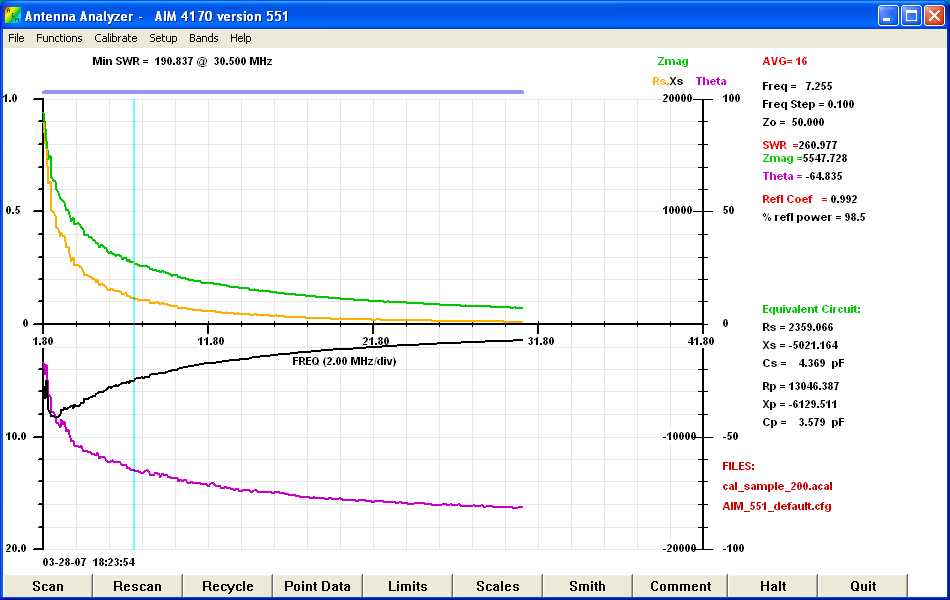Click the FILES: label
Viewport: 950px width, 600px height.
[x=739, y=466]
